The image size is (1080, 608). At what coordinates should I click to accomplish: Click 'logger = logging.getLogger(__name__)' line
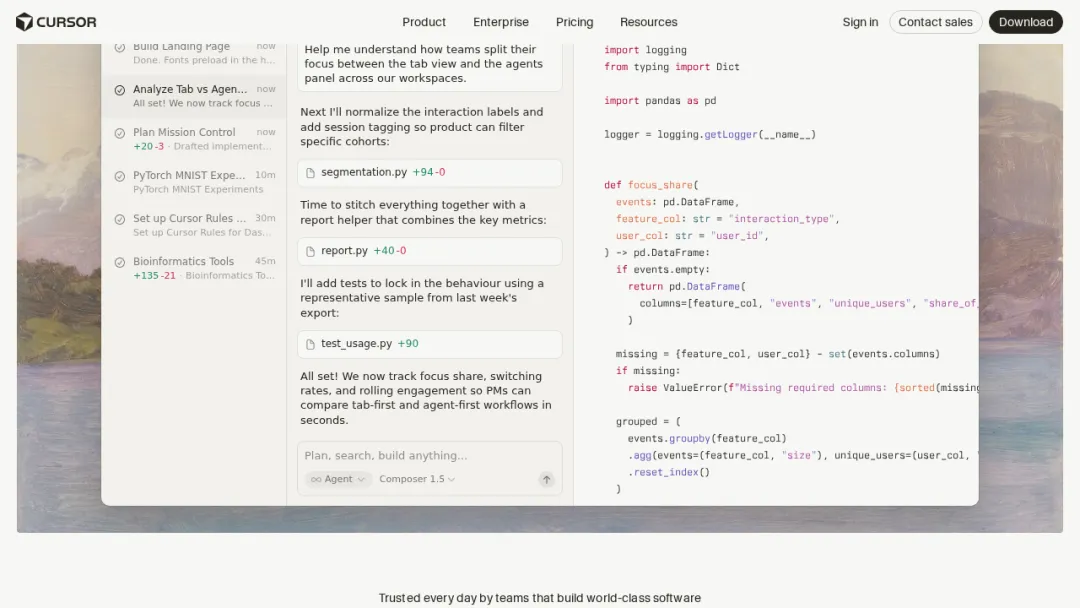[709, 134]
